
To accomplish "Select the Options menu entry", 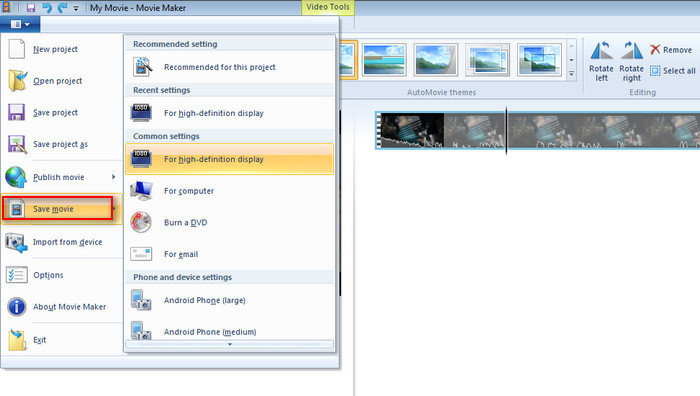I will [x=62, y=275].
